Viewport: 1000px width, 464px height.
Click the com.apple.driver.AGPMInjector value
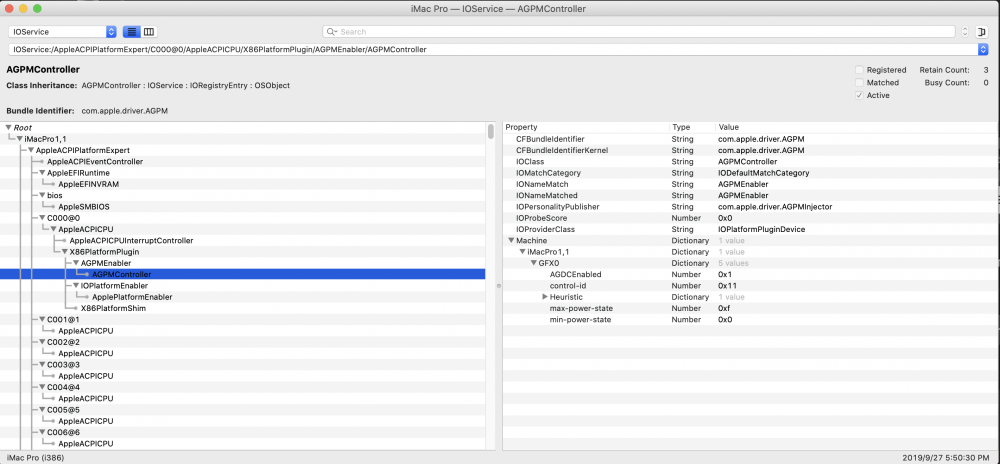click(x=775, y=207)
